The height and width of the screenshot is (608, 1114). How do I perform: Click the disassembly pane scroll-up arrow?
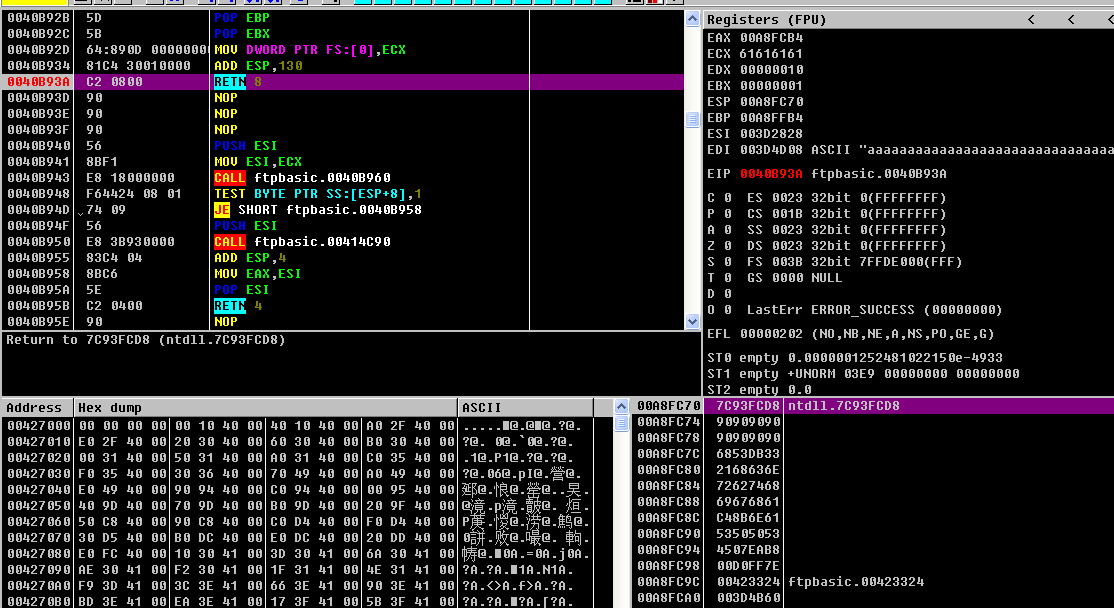pos(692,19)
